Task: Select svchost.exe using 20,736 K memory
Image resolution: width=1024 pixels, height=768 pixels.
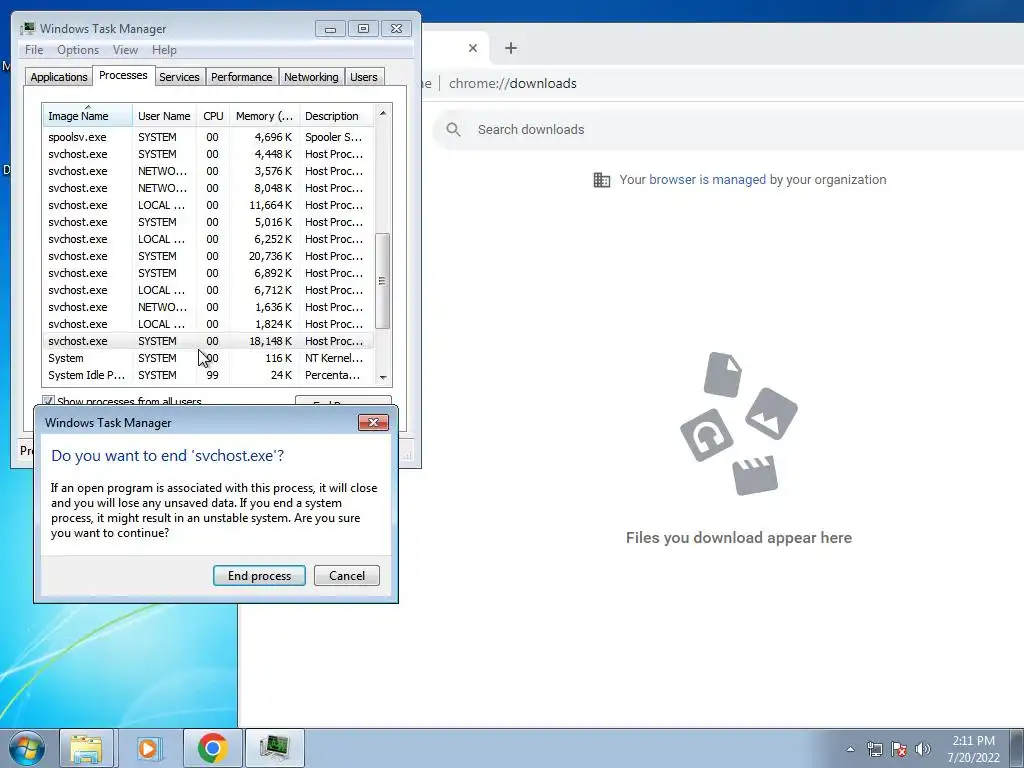Action: (x=208, y=256)
